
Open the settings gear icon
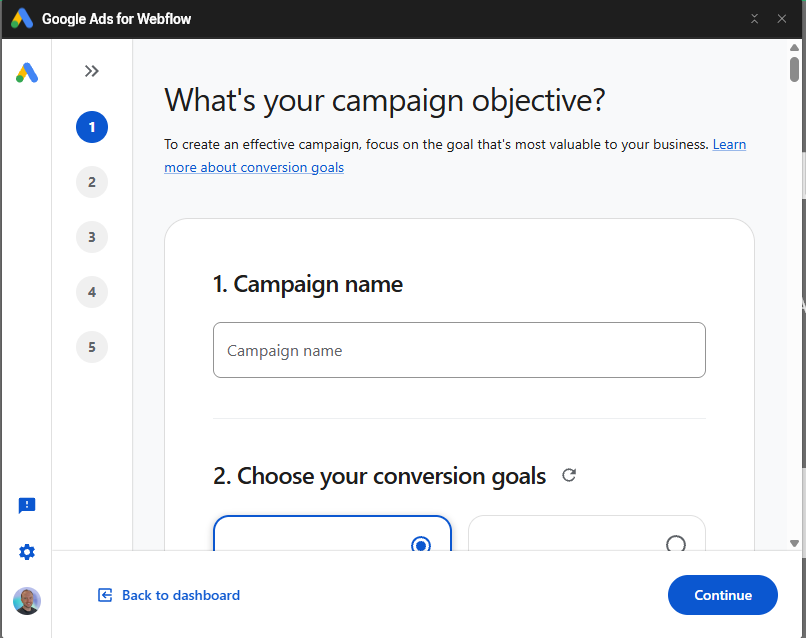(27, 552)
